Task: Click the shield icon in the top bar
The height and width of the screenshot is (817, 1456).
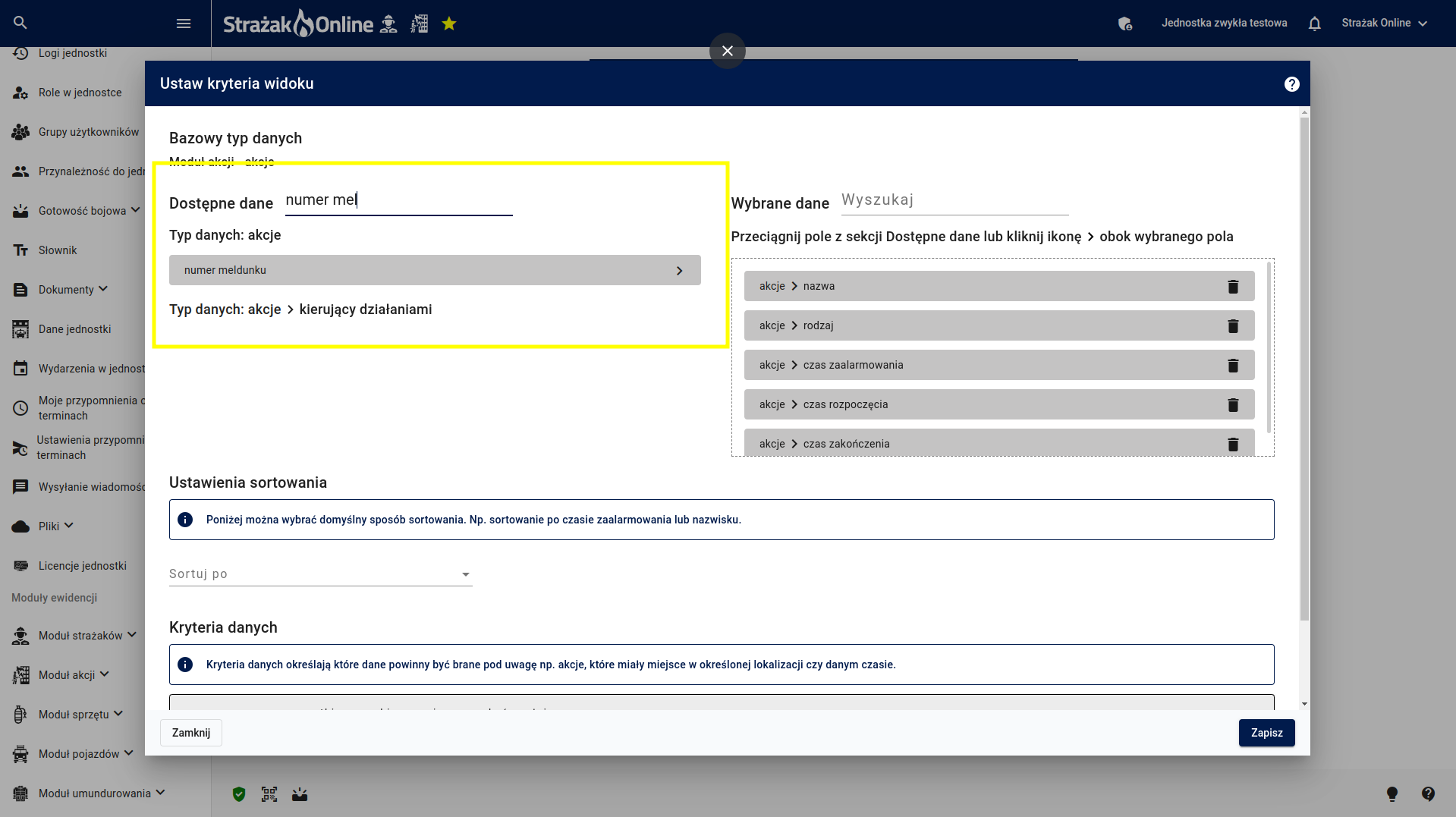Action: pos(1125,24)
